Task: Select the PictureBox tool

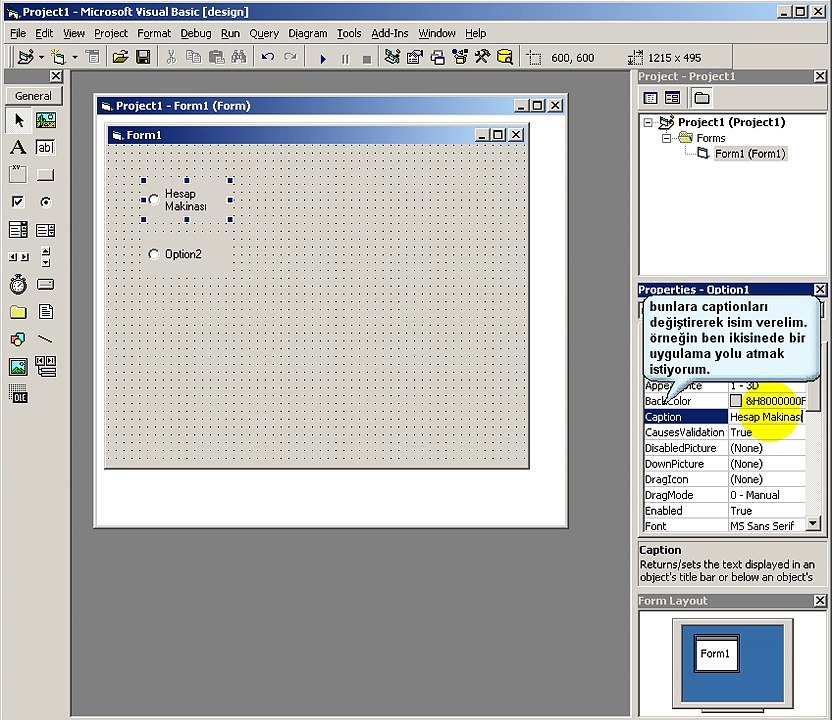Action: tap(46, 120)
